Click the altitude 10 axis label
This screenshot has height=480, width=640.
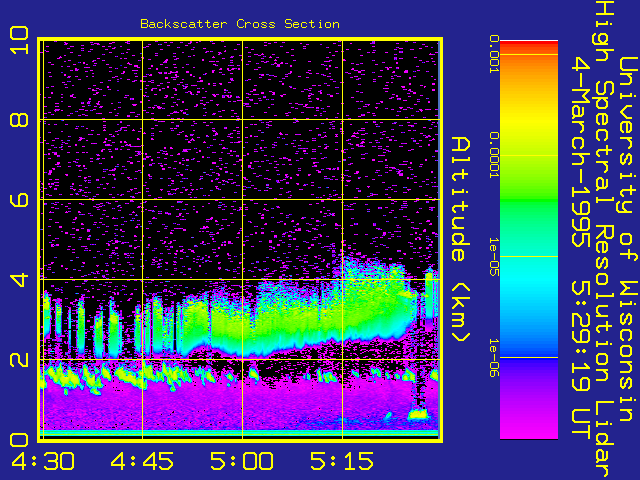[19, 40]
